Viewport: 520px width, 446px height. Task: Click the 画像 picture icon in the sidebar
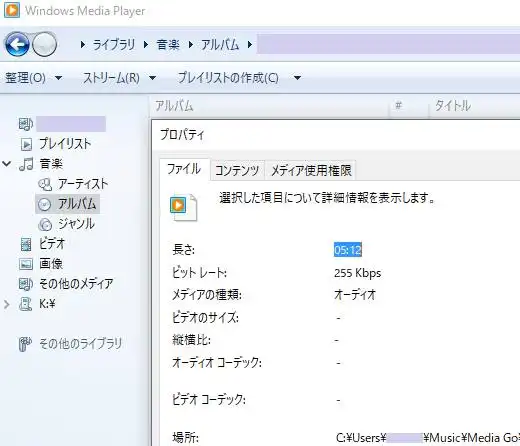click(26, 264)
